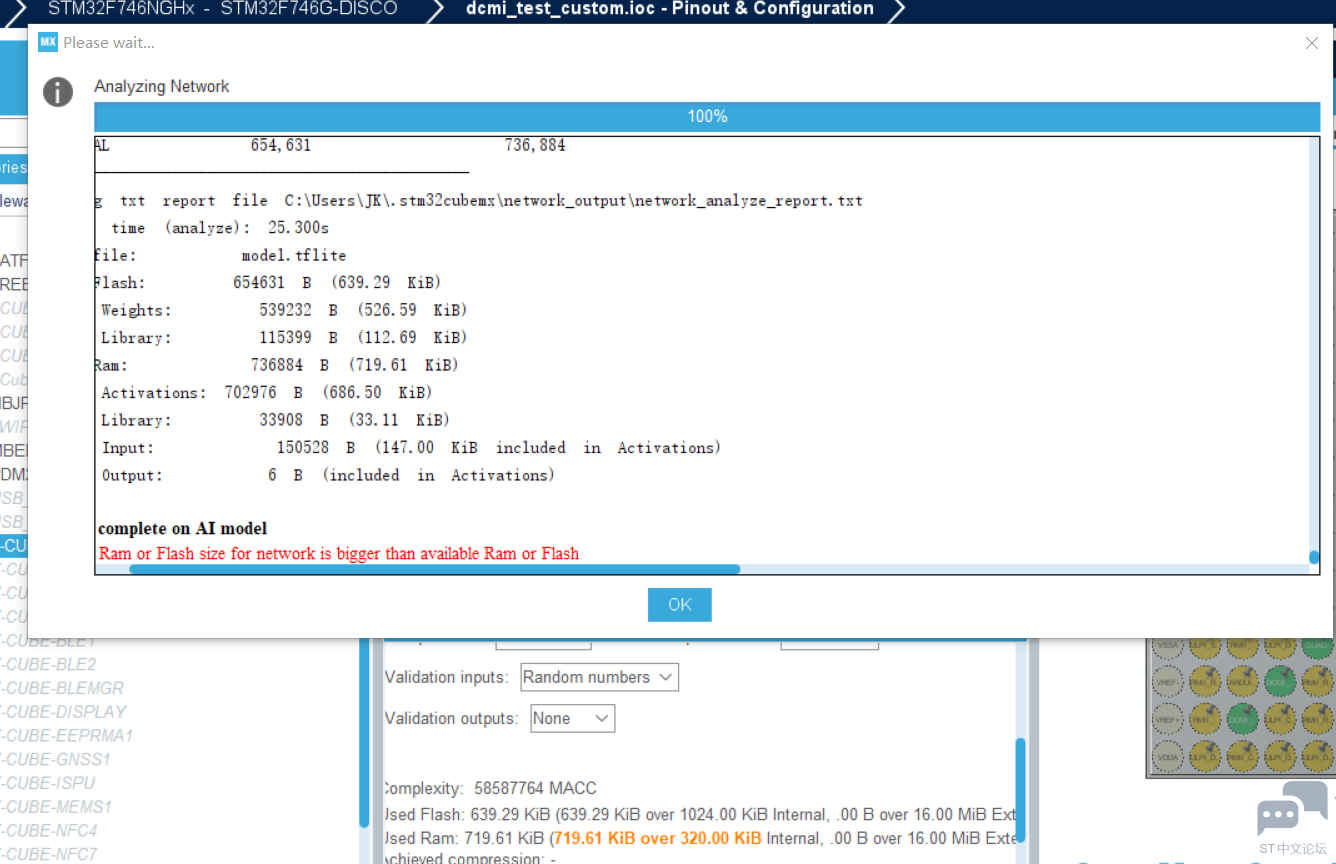Click the Flash 654631 B (639.29 KiB) line
1336x864 pixels.
268,282
